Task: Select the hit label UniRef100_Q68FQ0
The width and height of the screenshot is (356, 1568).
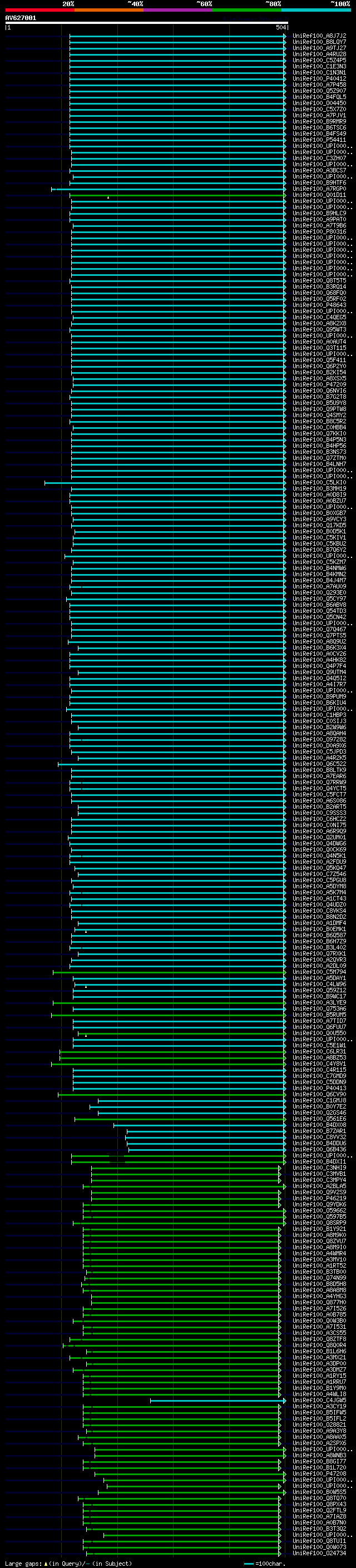Action: tap(319, 293)
